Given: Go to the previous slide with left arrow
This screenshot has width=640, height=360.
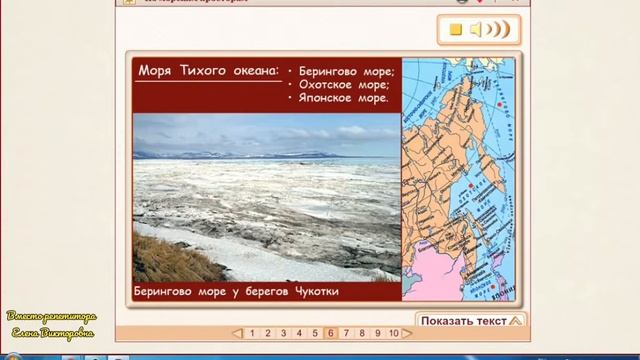Looking at the screenshot, I should point(237,333).
